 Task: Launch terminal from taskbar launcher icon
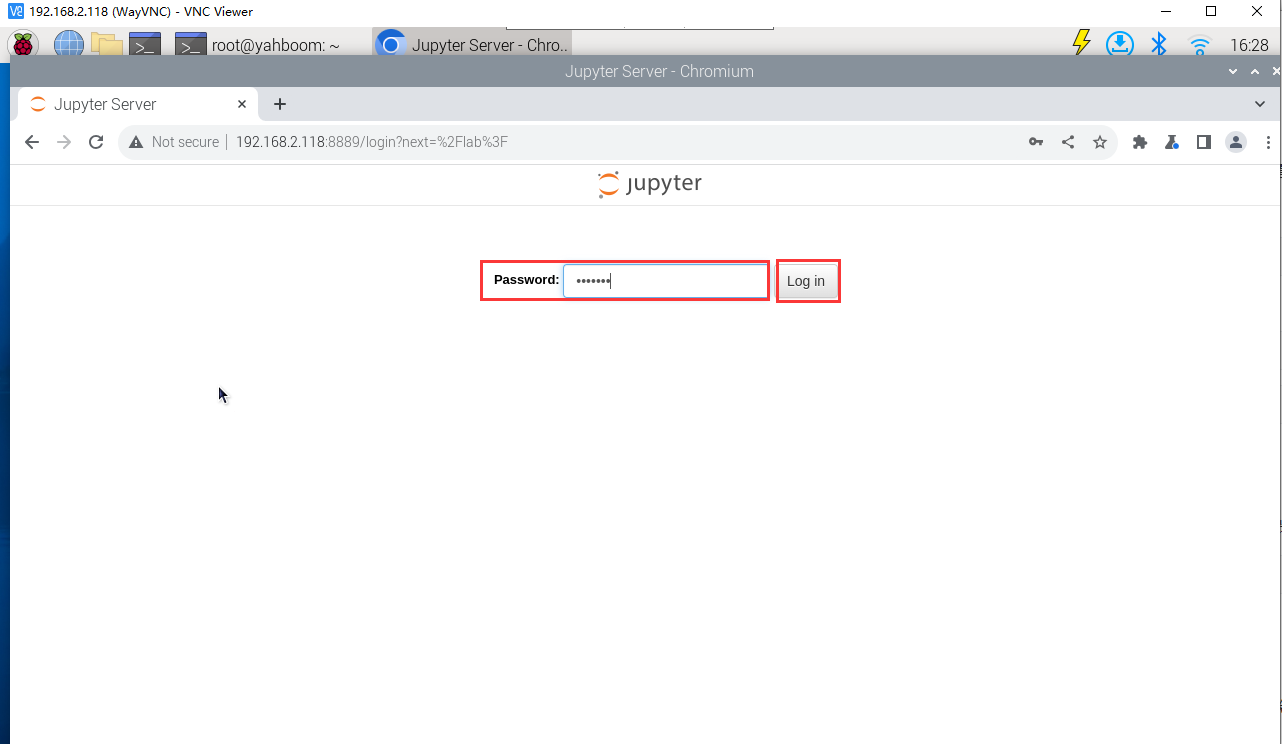[x=146, y=45]
